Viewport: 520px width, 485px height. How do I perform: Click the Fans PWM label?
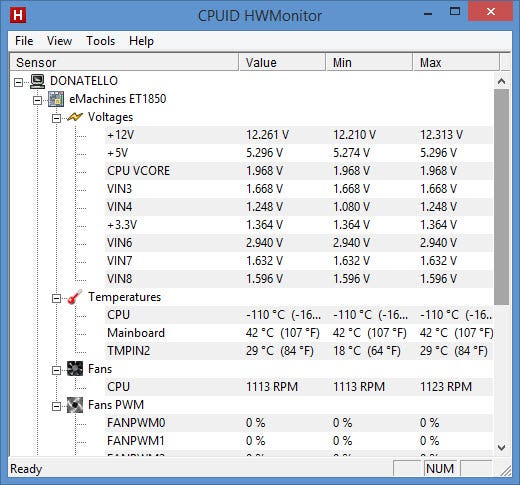tap(116, 405)
